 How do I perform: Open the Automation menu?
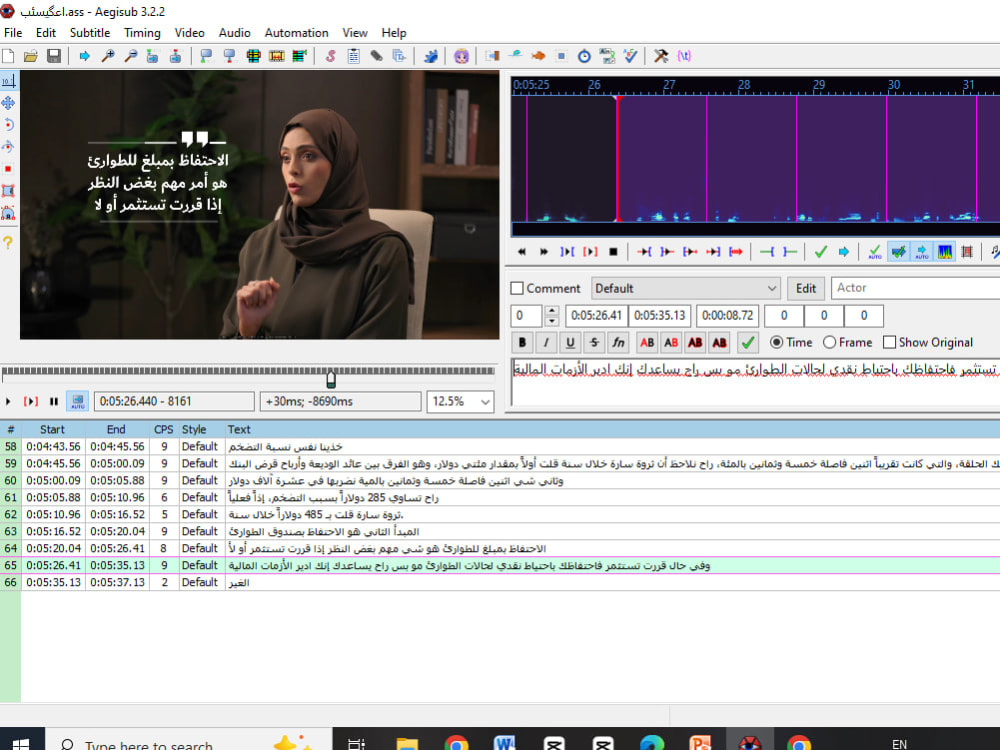[297, 33]
